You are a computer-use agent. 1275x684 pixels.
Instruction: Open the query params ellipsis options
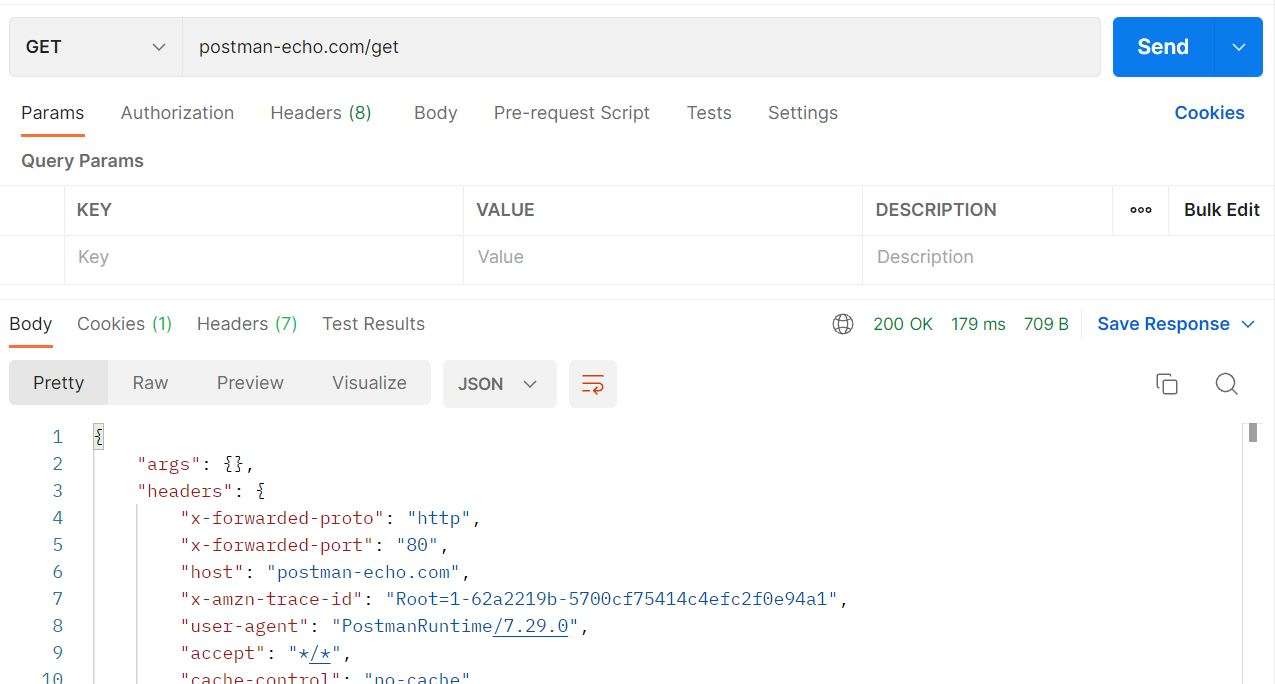point(1140,209)
